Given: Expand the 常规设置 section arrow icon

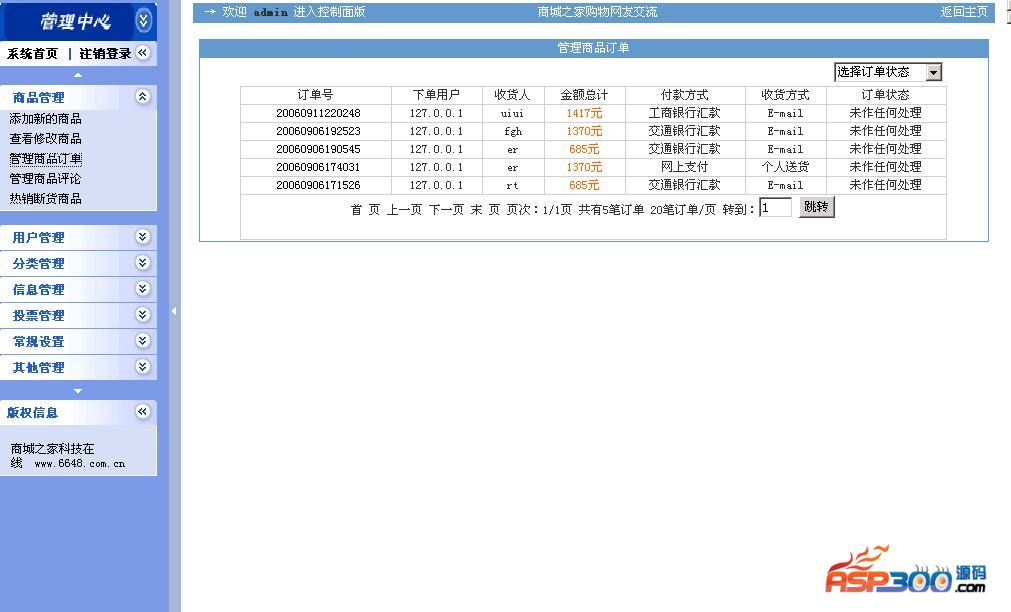Looking at the screenshot, I should tap(142, 341).
